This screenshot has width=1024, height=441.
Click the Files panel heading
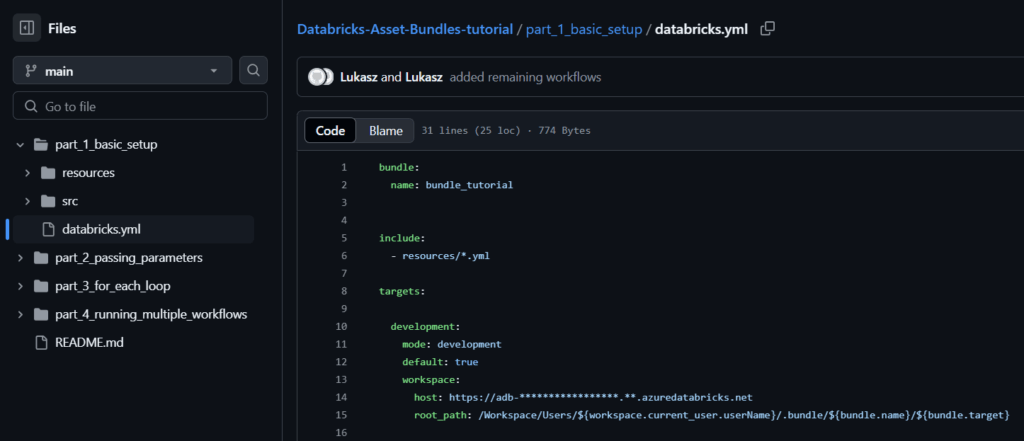click(62, 29)
